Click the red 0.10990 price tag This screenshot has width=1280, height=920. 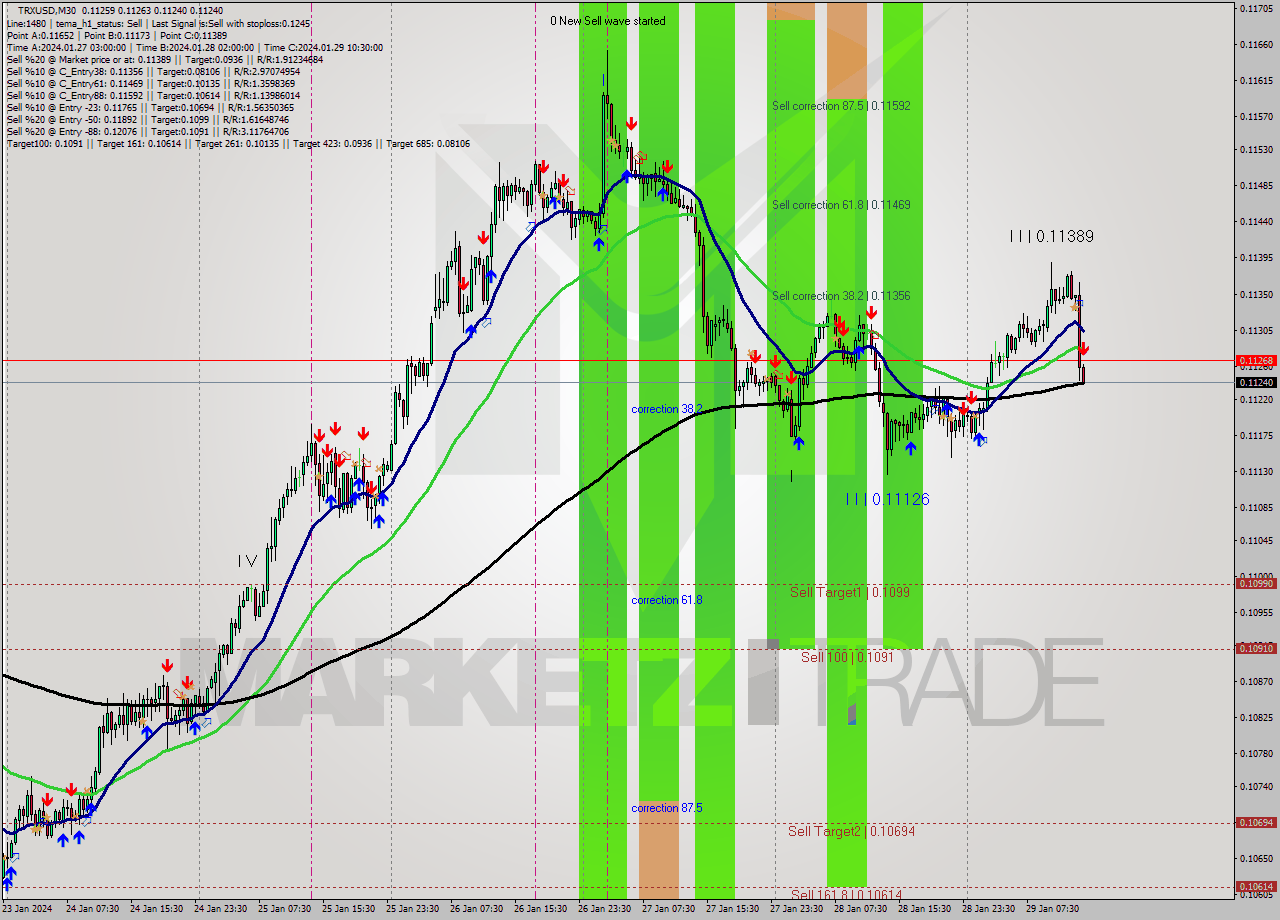click(1255, 584)
